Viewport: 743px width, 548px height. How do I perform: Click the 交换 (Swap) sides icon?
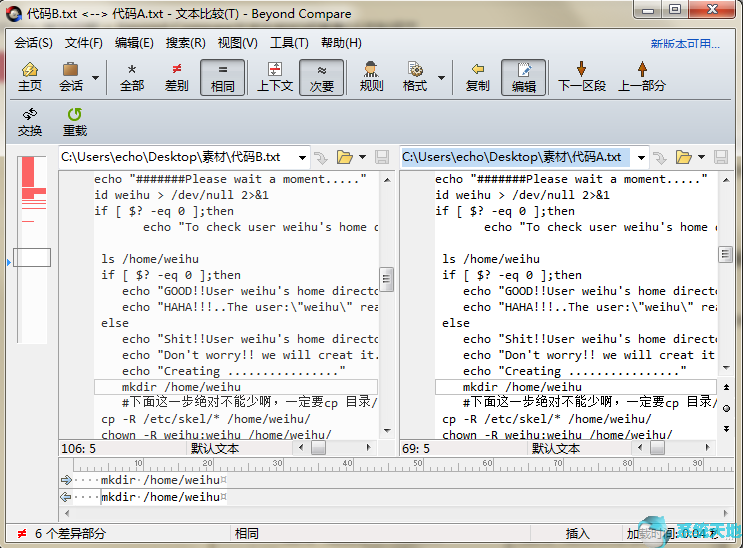click(x=30, y=122)
